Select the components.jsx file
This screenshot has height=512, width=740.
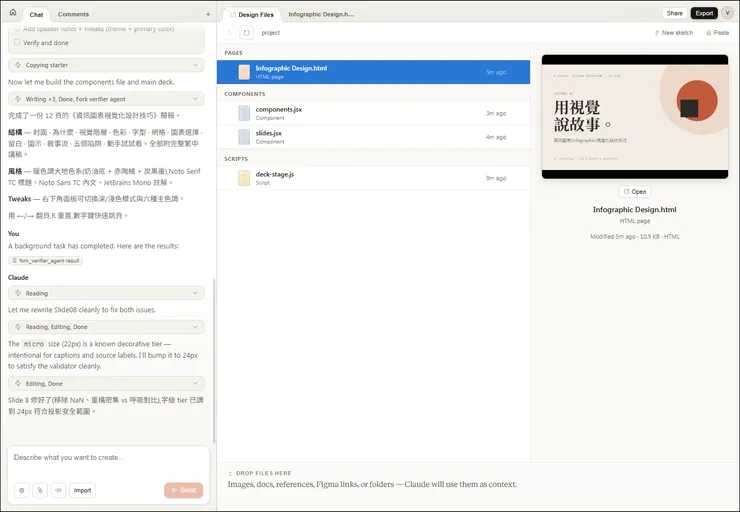click(373, 113)
